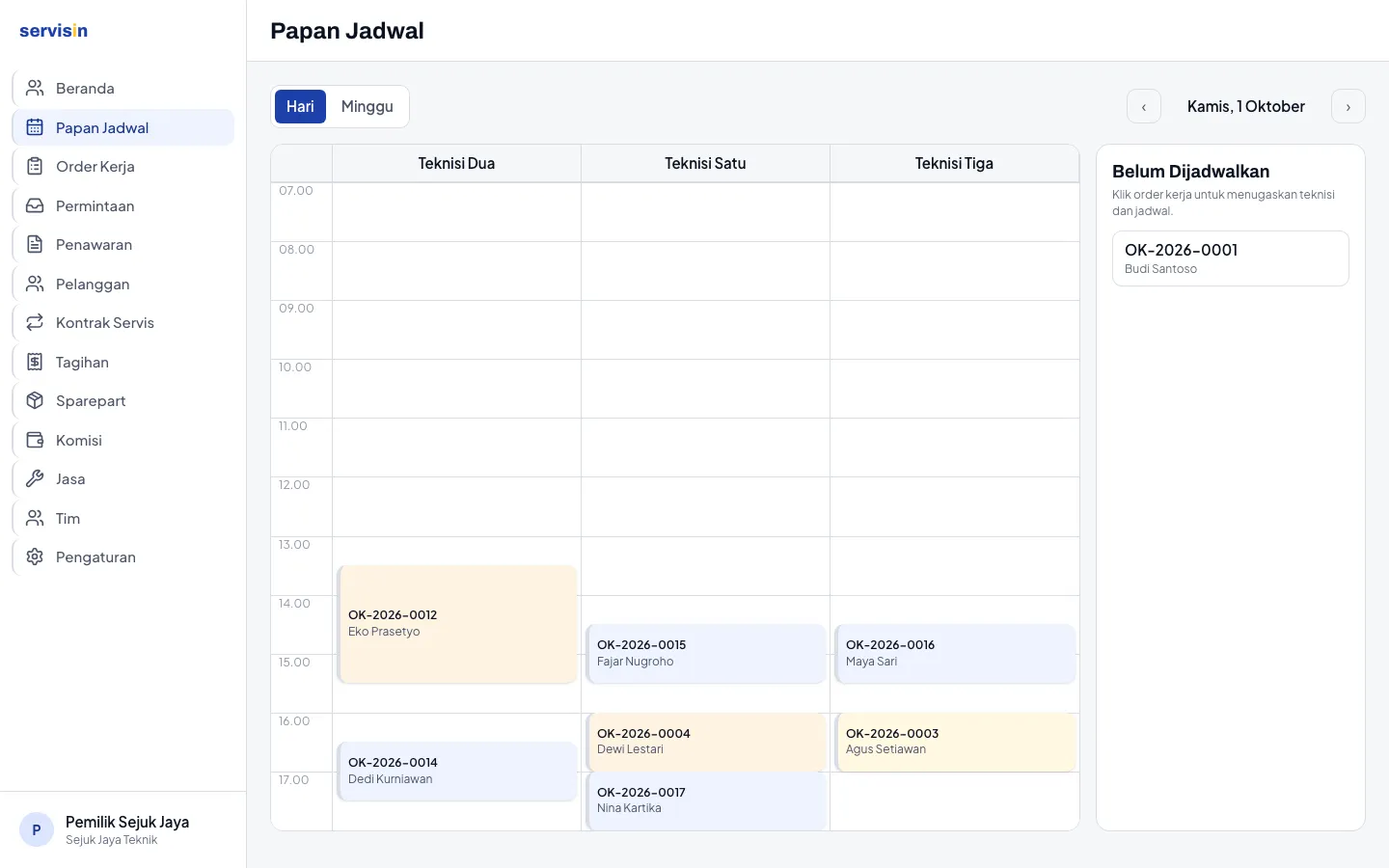Click the Tagihan receipt icon

pyautogui.click(x=35, y=362)
